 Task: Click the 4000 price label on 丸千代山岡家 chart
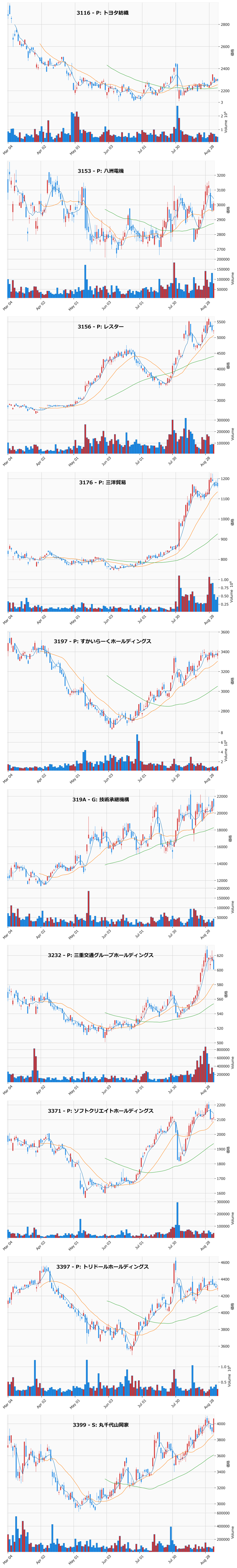coord(221,1423)
